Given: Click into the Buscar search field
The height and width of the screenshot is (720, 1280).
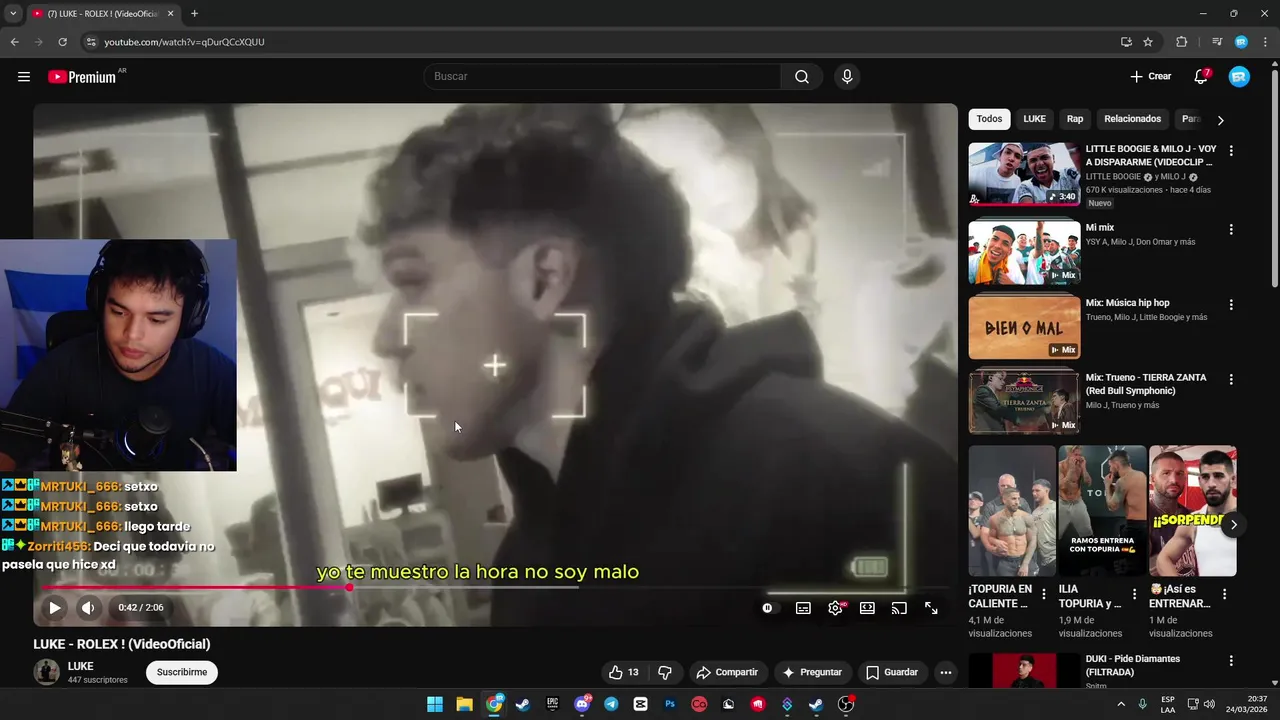Looking at the screenshot, I should coord(603,77).
